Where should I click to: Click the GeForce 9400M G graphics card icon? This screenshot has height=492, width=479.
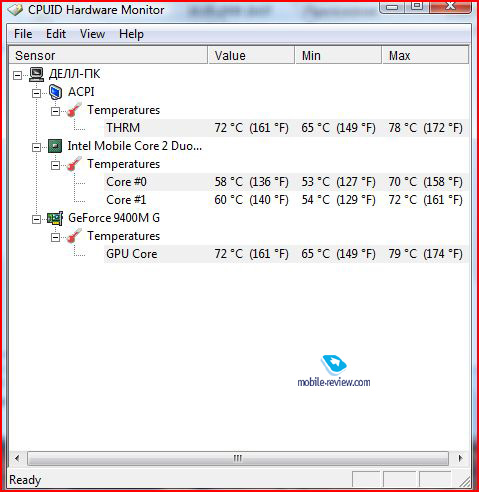point(55,218)
